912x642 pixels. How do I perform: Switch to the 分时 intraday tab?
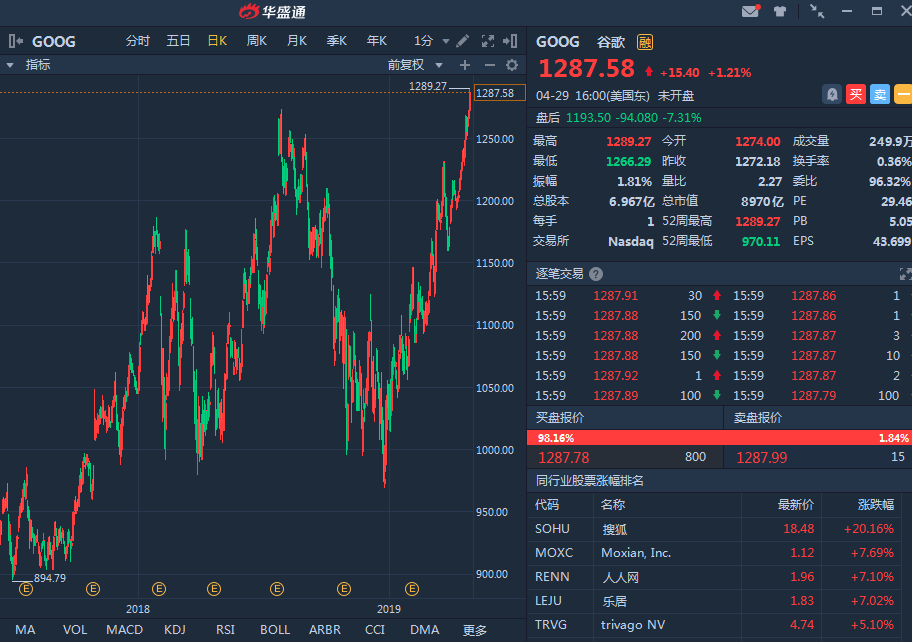[138, 41]
